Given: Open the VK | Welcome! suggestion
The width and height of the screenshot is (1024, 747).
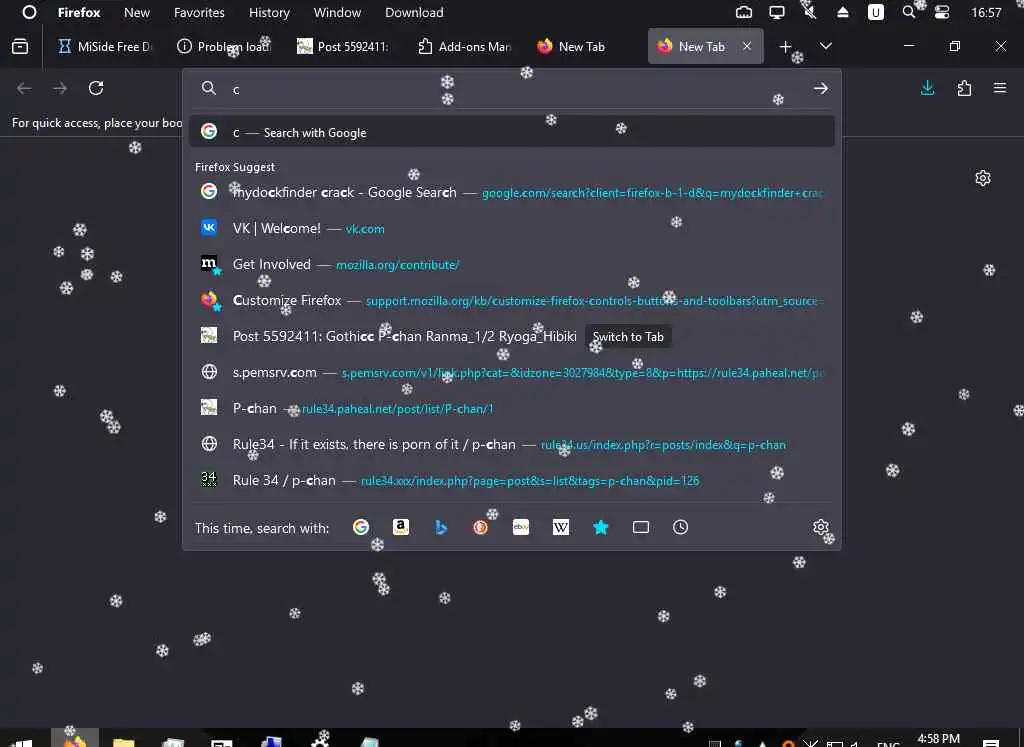Looking at the screenshot, I should point(512,228).
